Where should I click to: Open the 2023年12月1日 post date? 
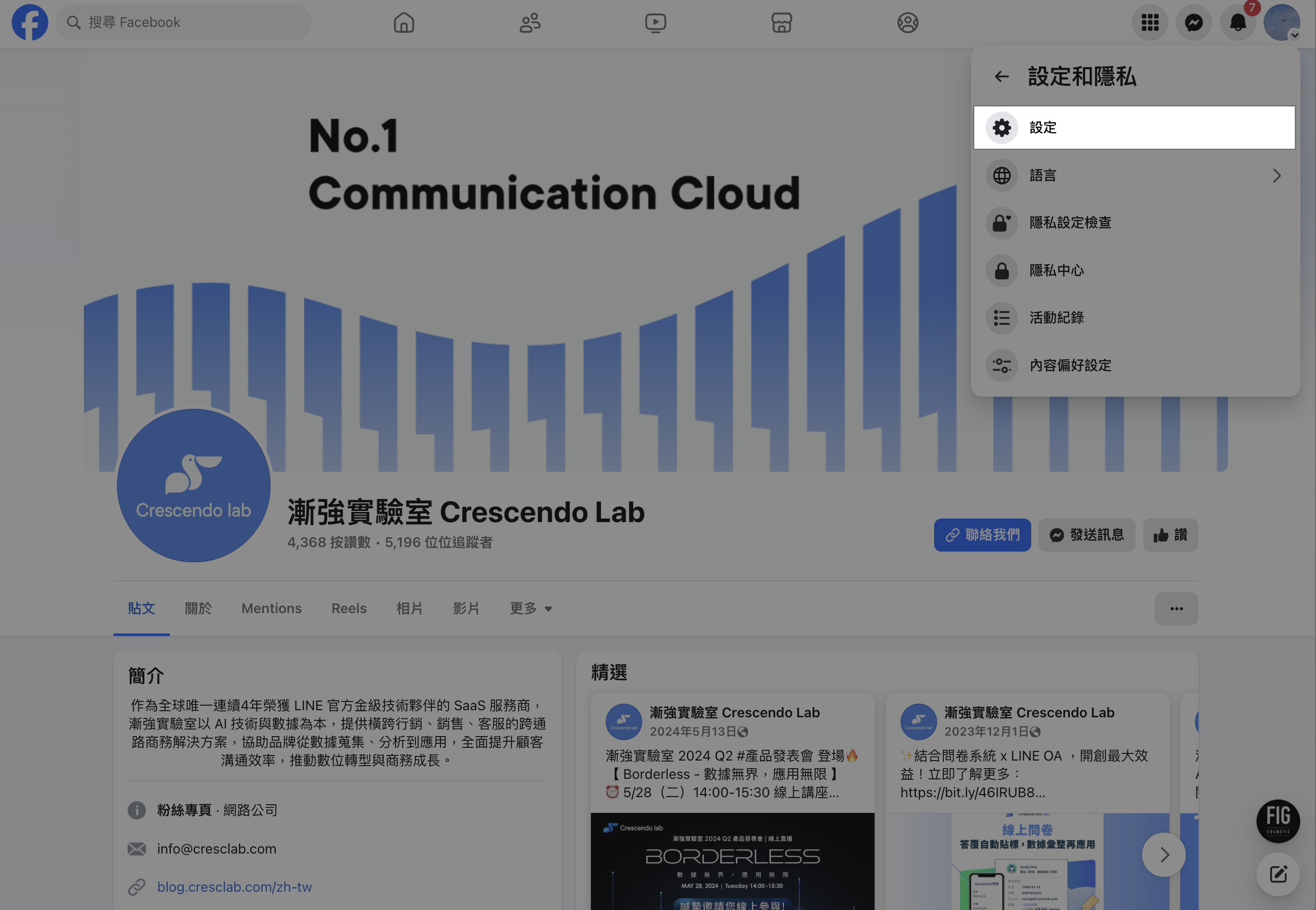pos(986,732)
